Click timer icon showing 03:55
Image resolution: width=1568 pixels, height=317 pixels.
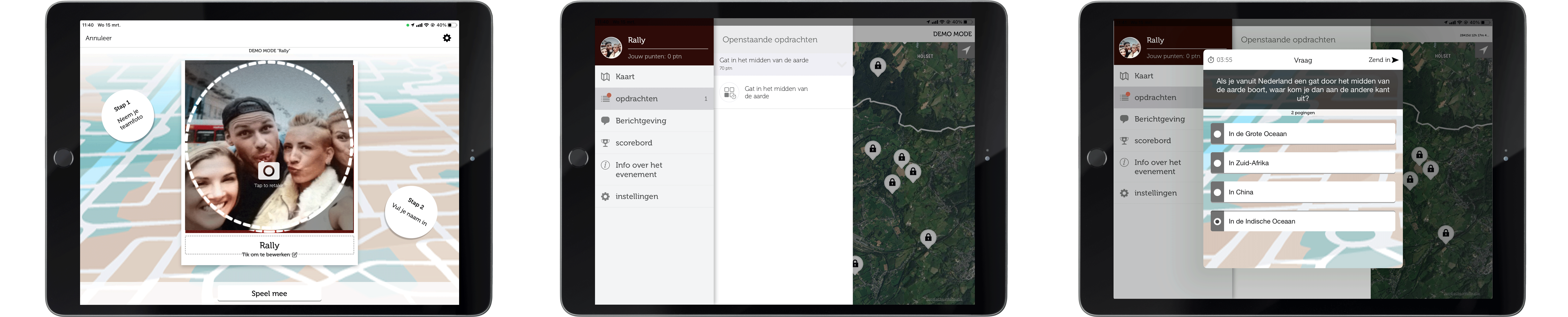tap(1211, 60)
